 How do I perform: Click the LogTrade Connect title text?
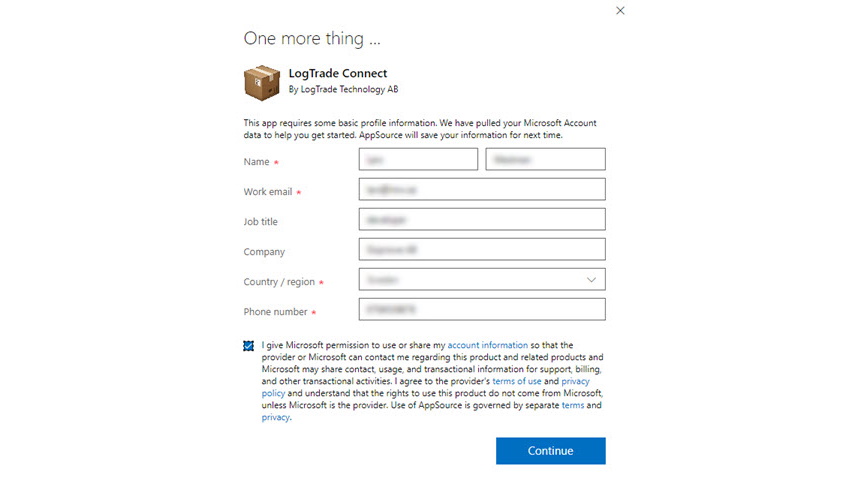(x=338, y=73)
